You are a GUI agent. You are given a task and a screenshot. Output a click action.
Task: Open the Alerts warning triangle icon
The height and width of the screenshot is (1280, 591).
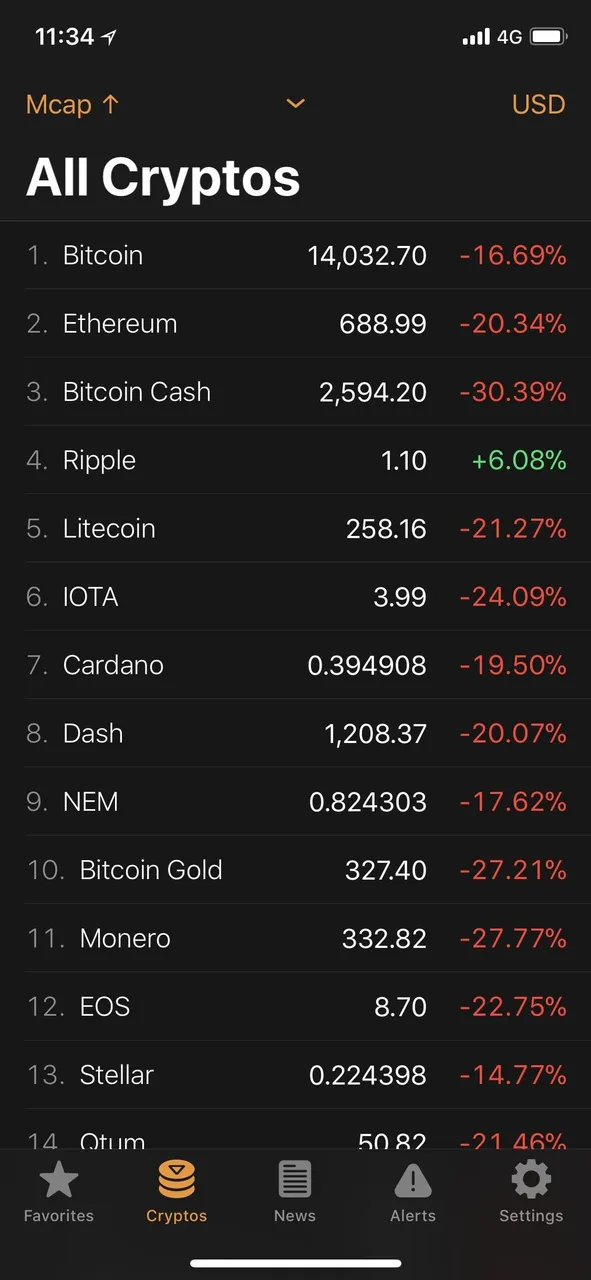tap(413, 1181)
